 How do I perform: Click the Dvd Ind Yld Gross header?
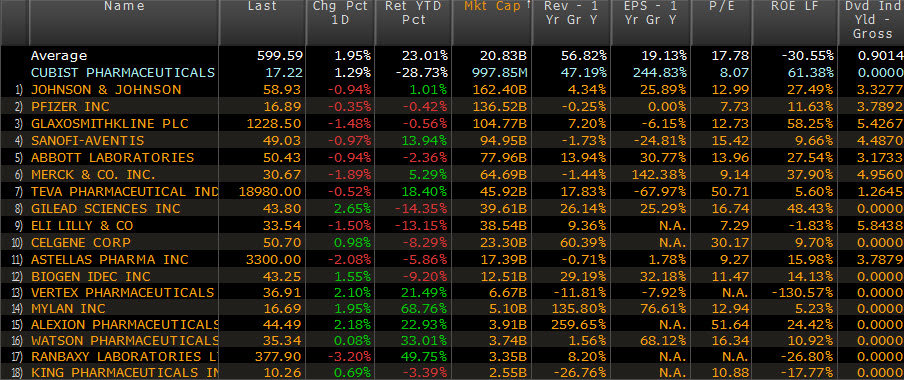coord(871,22)
